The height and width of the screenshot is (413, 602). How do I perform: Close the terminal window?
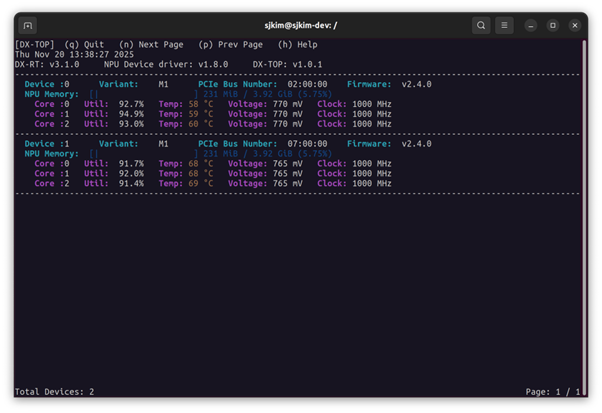click(x=575, y=26)
